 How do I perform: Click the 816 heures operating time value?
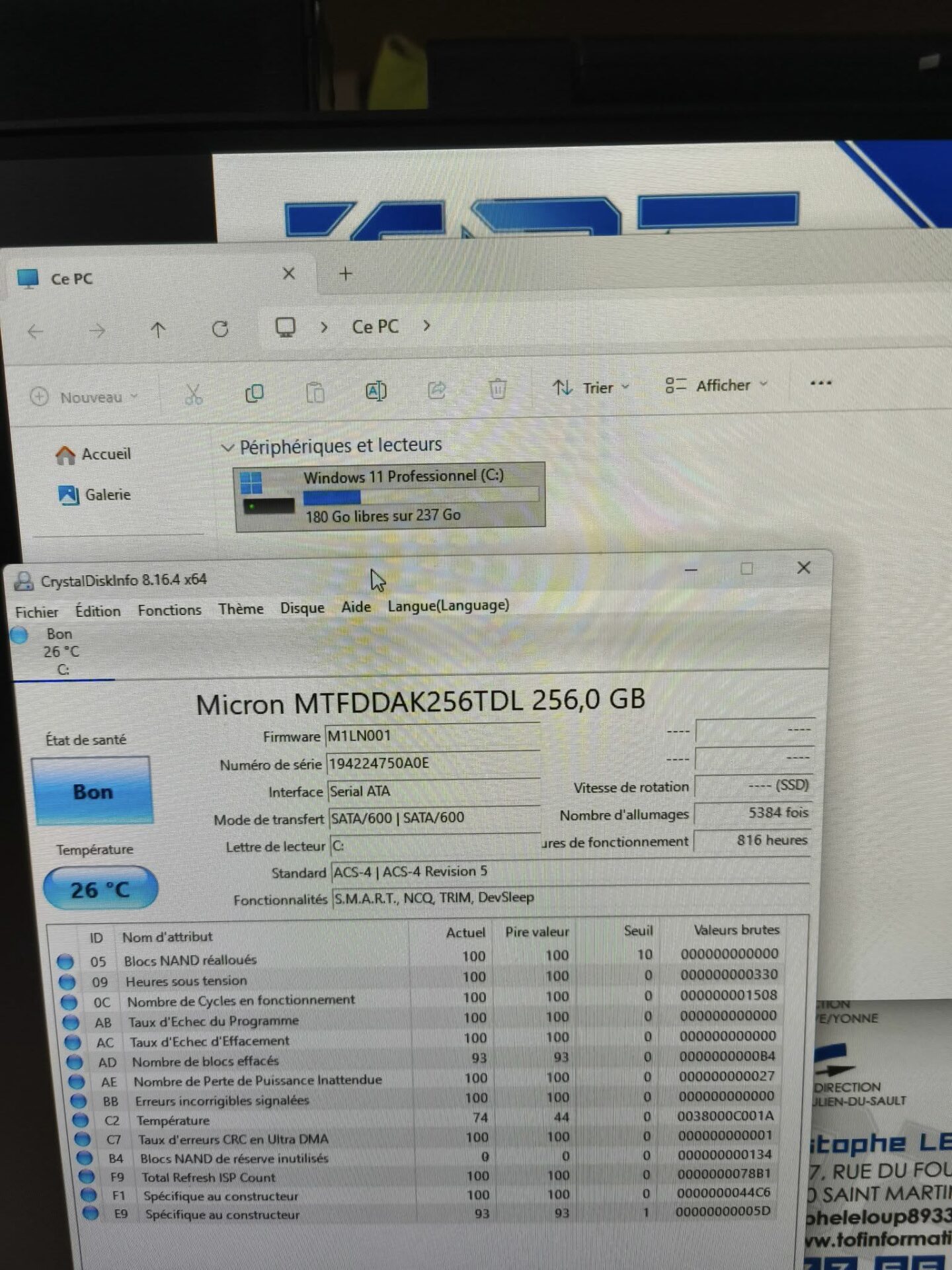pyautogui.click(x=753, y=840)
